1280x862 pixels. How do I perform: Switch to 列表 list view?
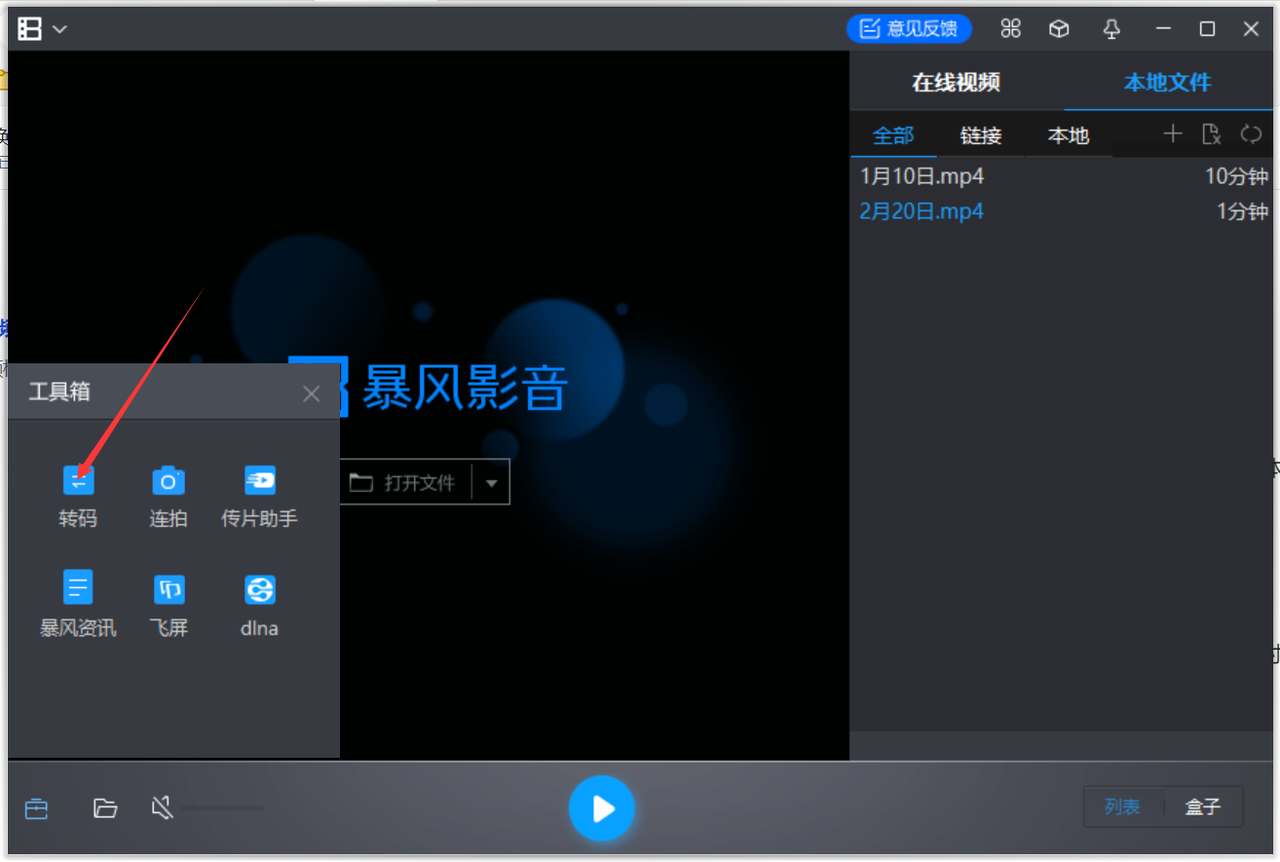(1123, 807)
